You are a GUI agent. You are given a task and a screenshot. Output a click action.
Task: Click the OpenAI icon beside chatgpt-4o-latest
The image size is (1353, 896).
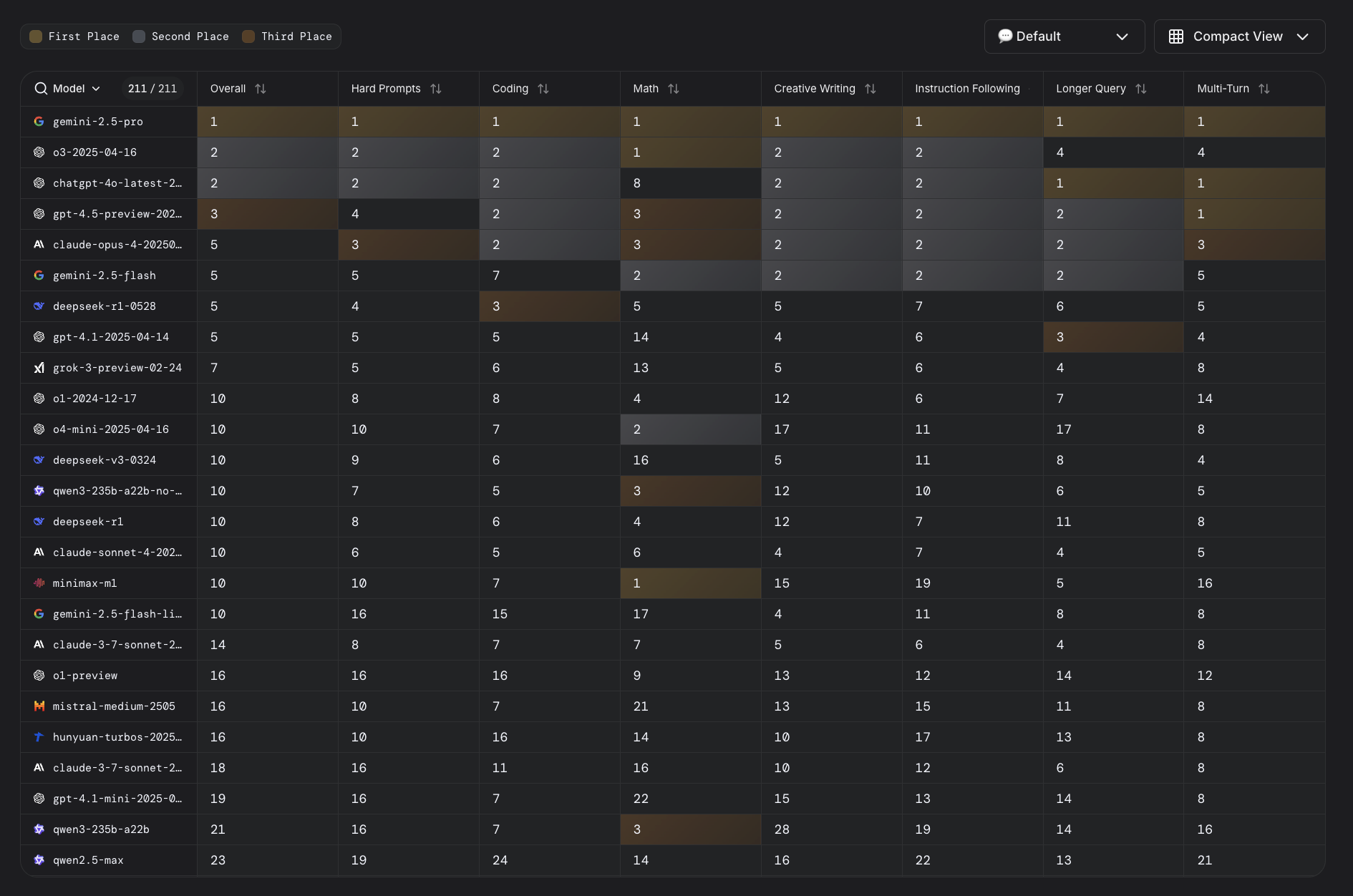[x=39, y=183]
